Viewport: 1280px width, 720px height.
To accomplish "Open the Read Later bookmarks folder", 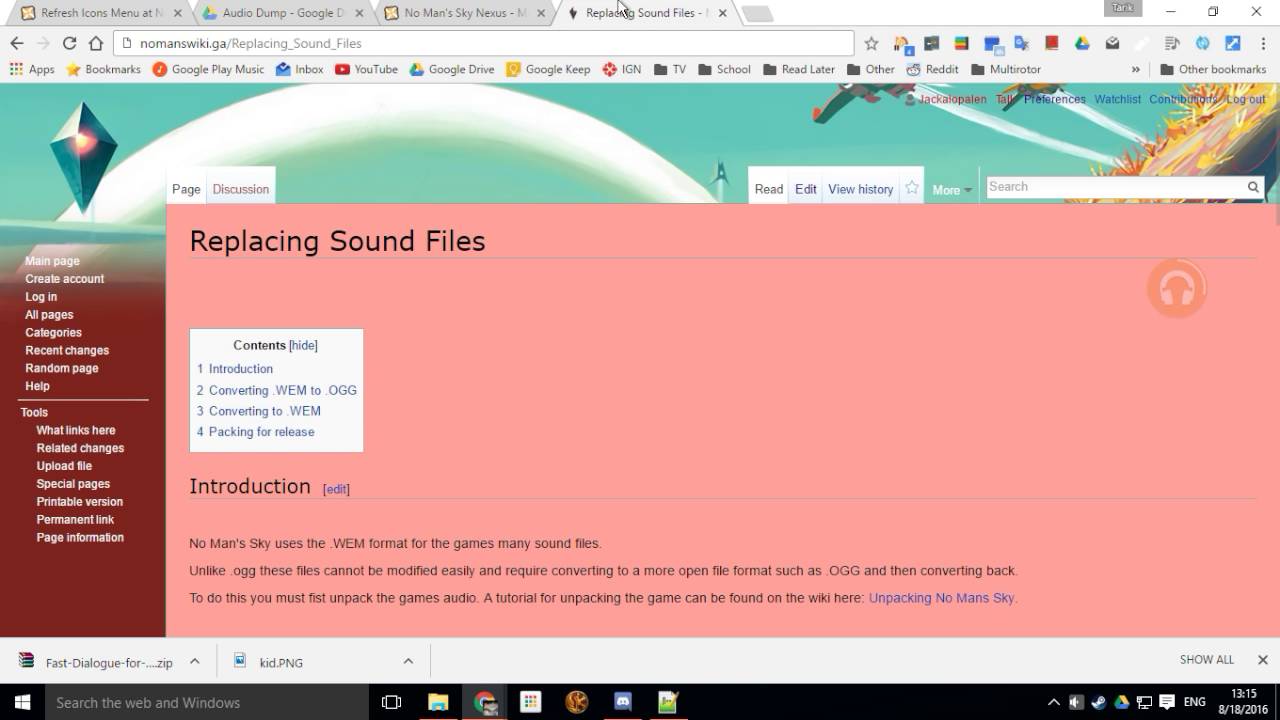I will pyautogui.click(x=799, y=69).
